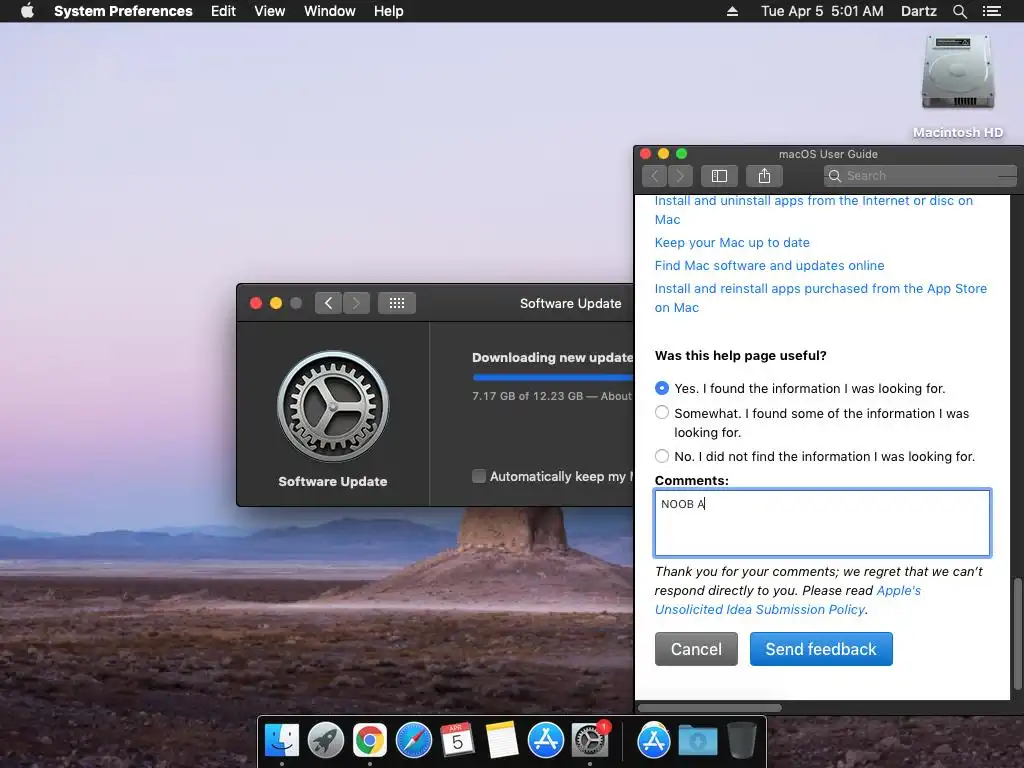Select 'Somewhat. I found some' radio option
Viewport: 1024px width, 768px height.
[x=662, y=413]
